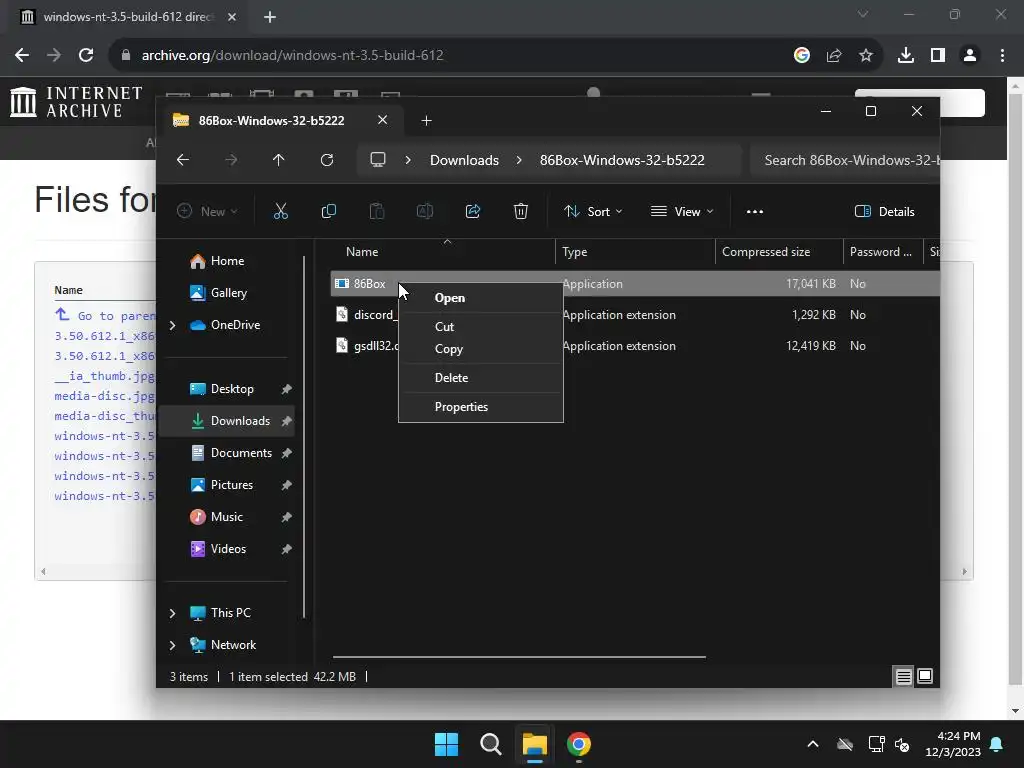
Task: Open the Sort dropdown
Action: [x=594, y=212]
